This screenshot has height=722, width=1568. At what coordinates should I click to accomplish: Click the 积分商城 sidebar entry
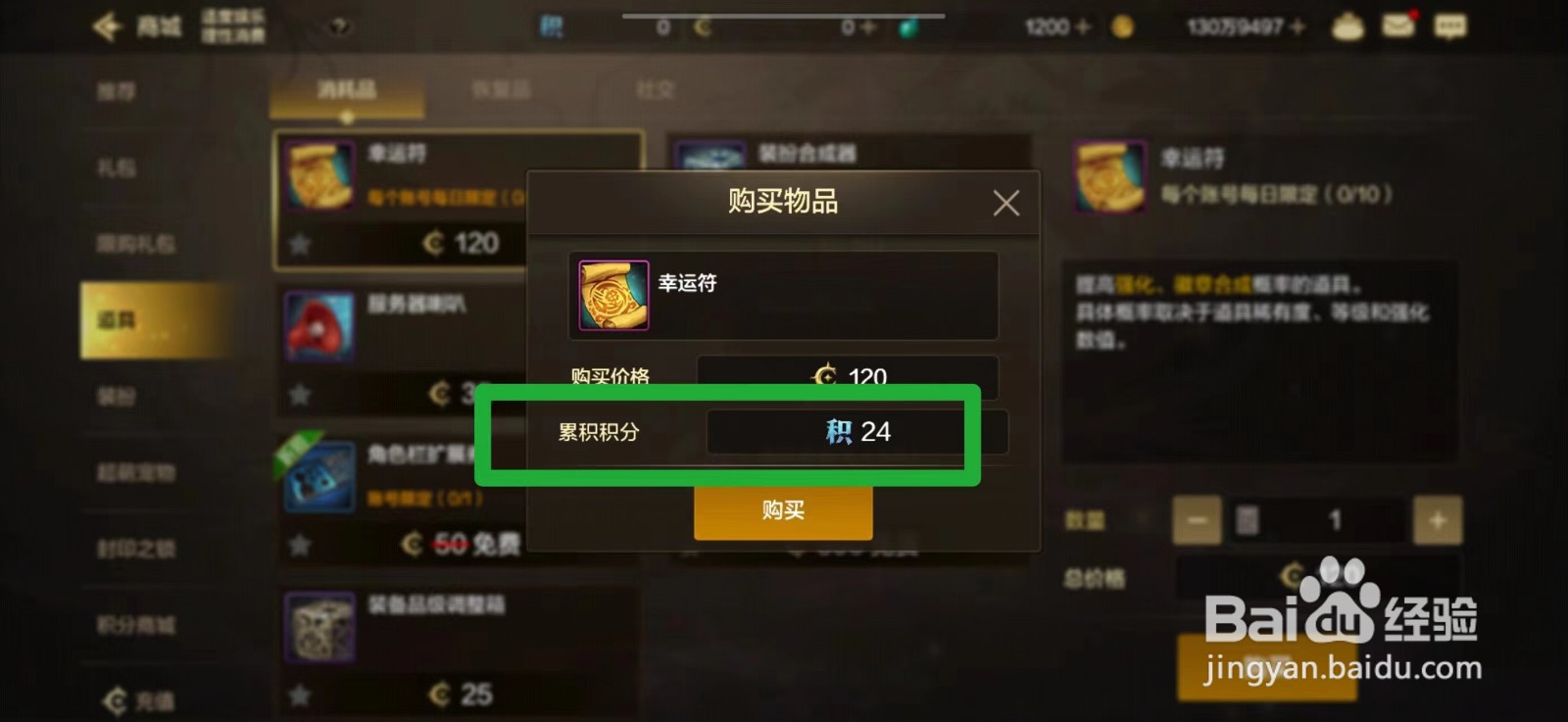point(136,625)
